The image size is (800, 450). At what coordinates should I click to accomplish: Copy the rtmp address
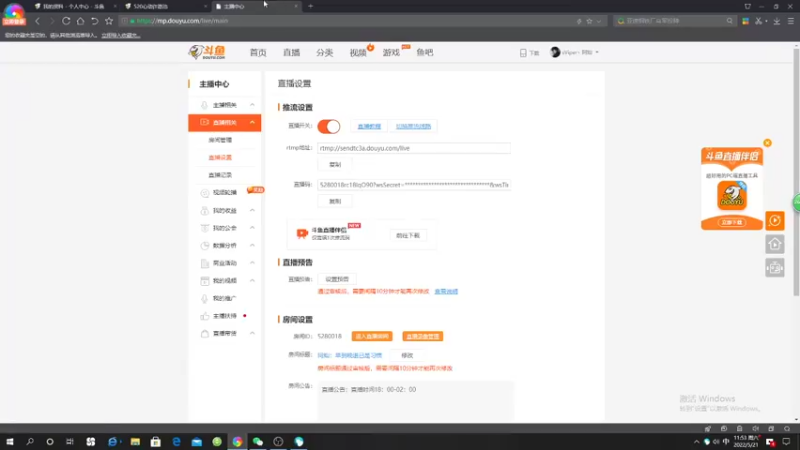335,164
